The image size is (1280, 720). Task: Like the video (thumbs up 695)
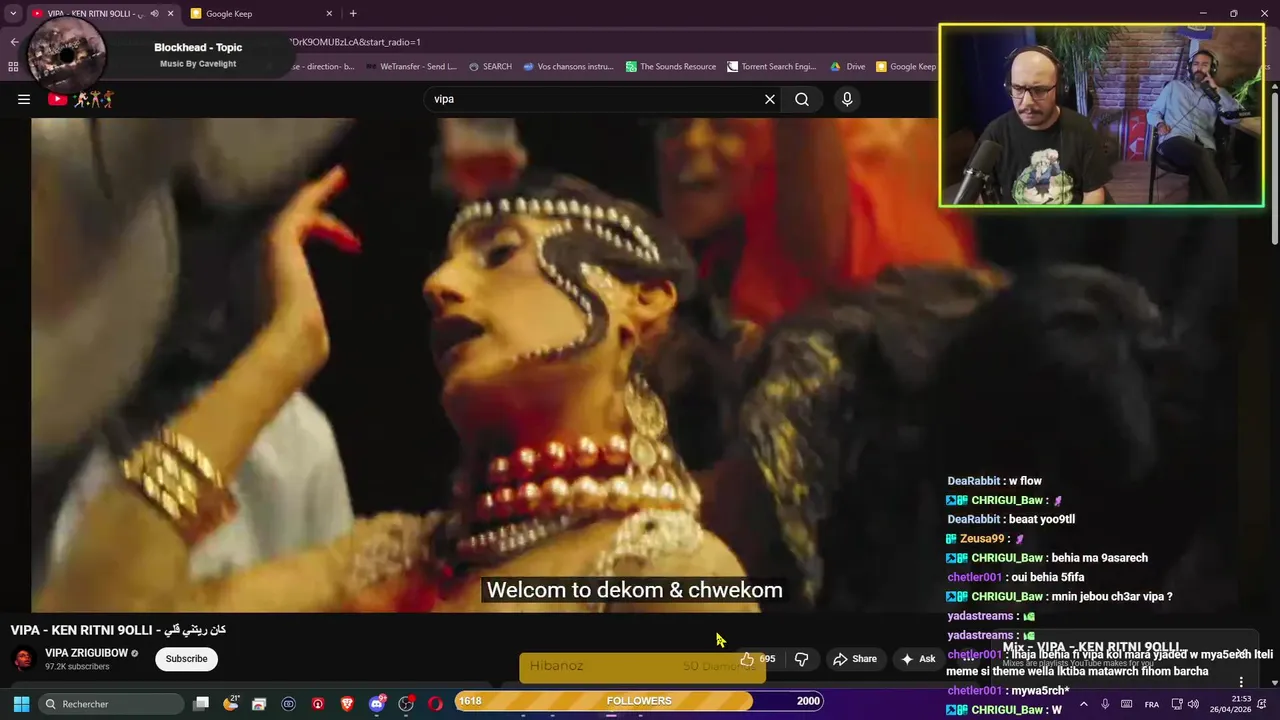757,659
